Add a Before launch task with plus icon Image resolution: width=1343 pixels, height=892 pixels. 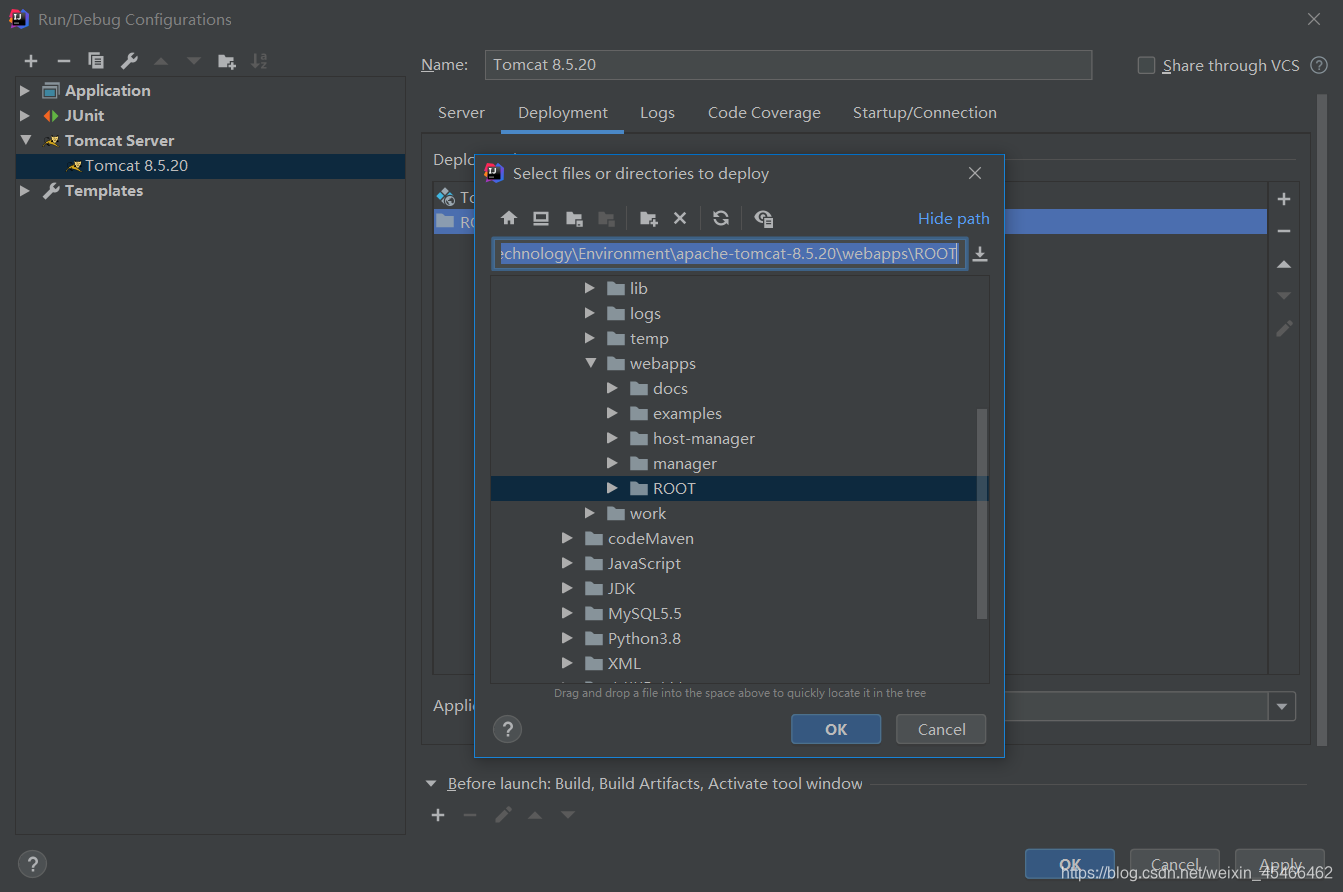(x=438, y=815)
